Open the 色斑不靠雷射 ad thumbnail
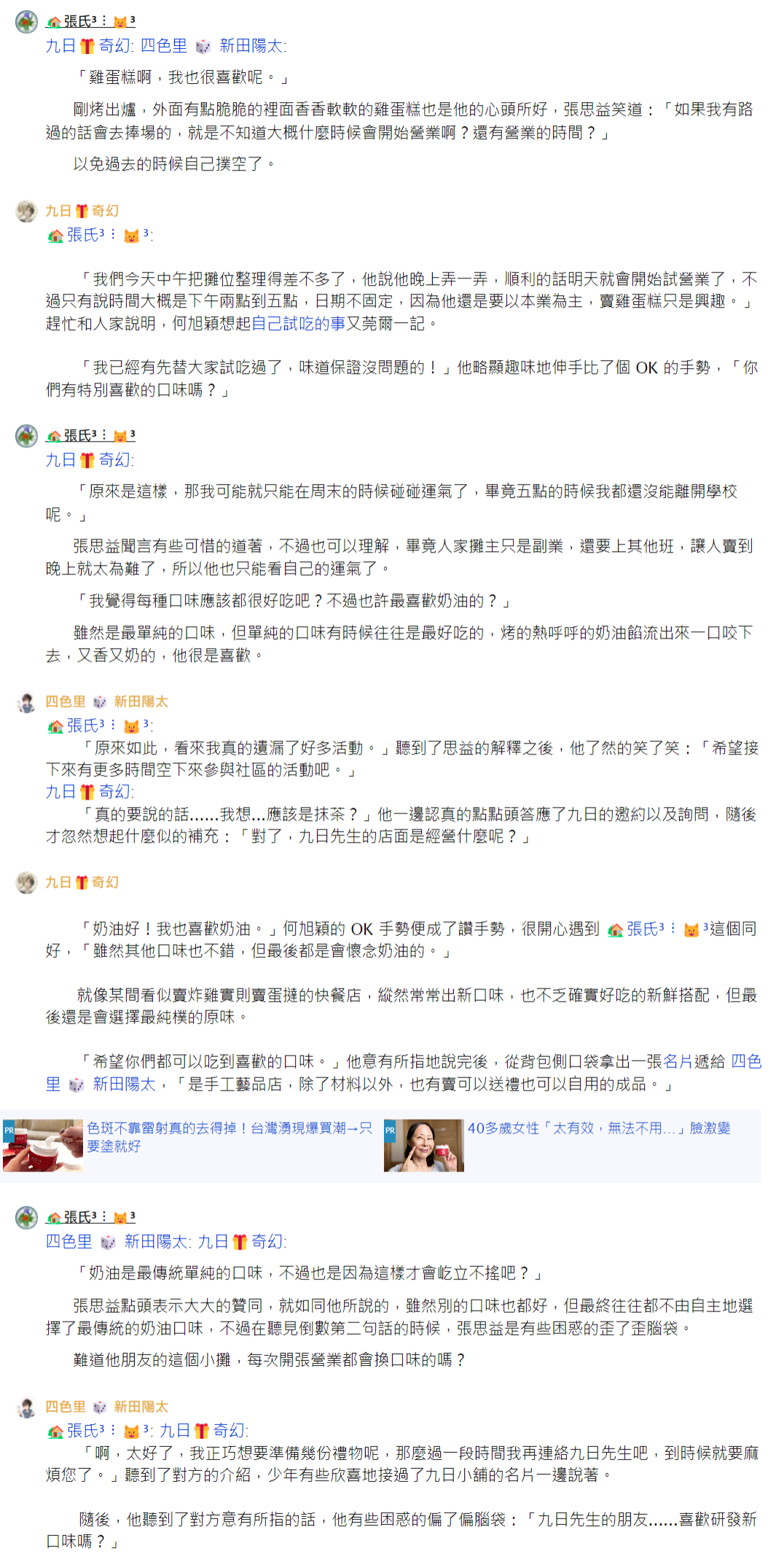Image resolution: width=784 pixels, height=1557 pixels. [x=42, y=1145]
